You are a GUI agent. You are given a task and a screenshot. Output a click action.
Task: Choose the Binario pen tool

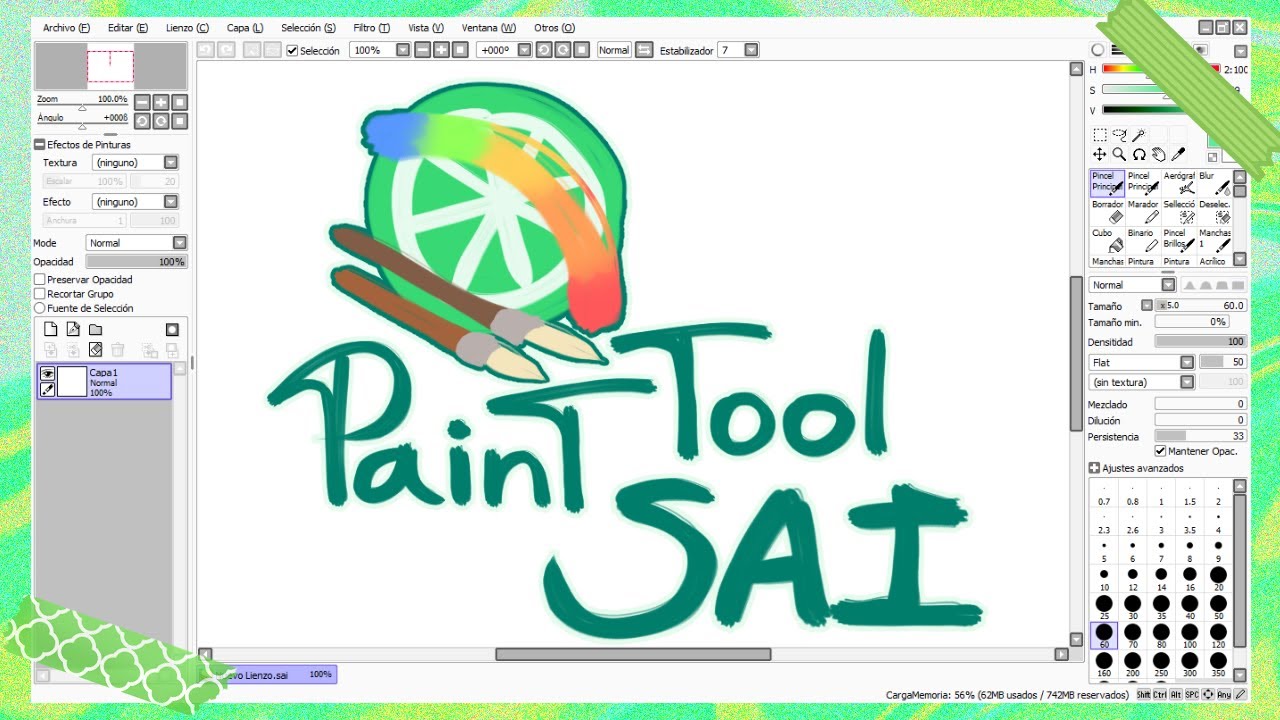pos(1143,240)
